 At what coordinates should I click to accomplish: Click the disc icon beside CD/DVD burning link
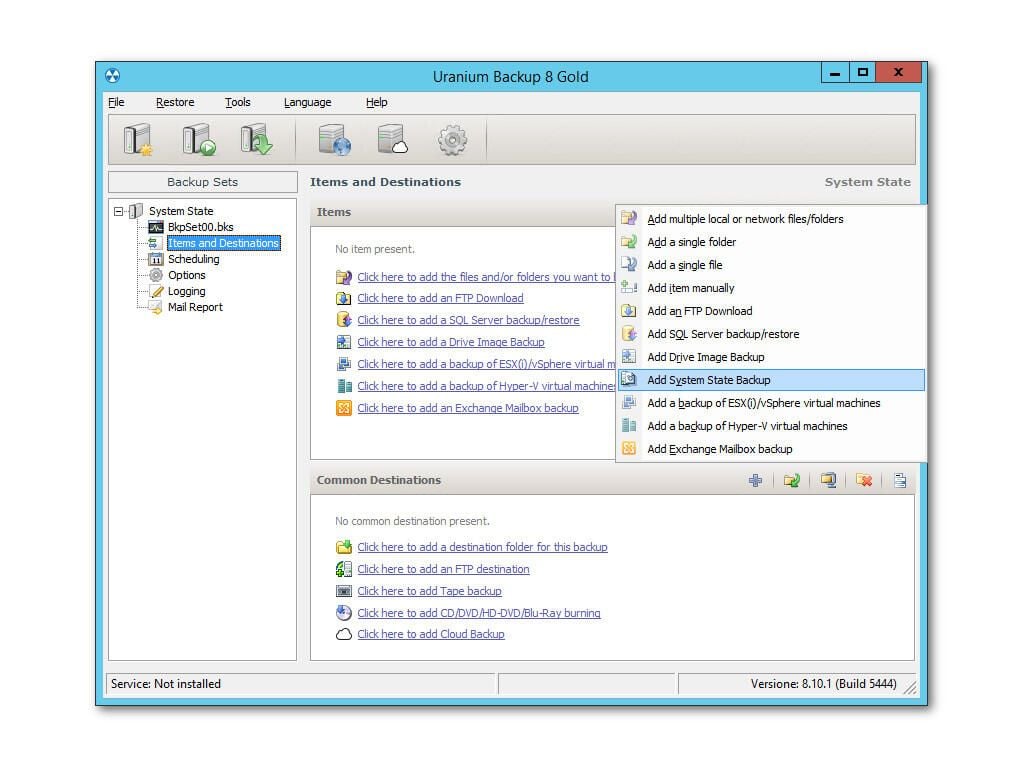[344, 613]
